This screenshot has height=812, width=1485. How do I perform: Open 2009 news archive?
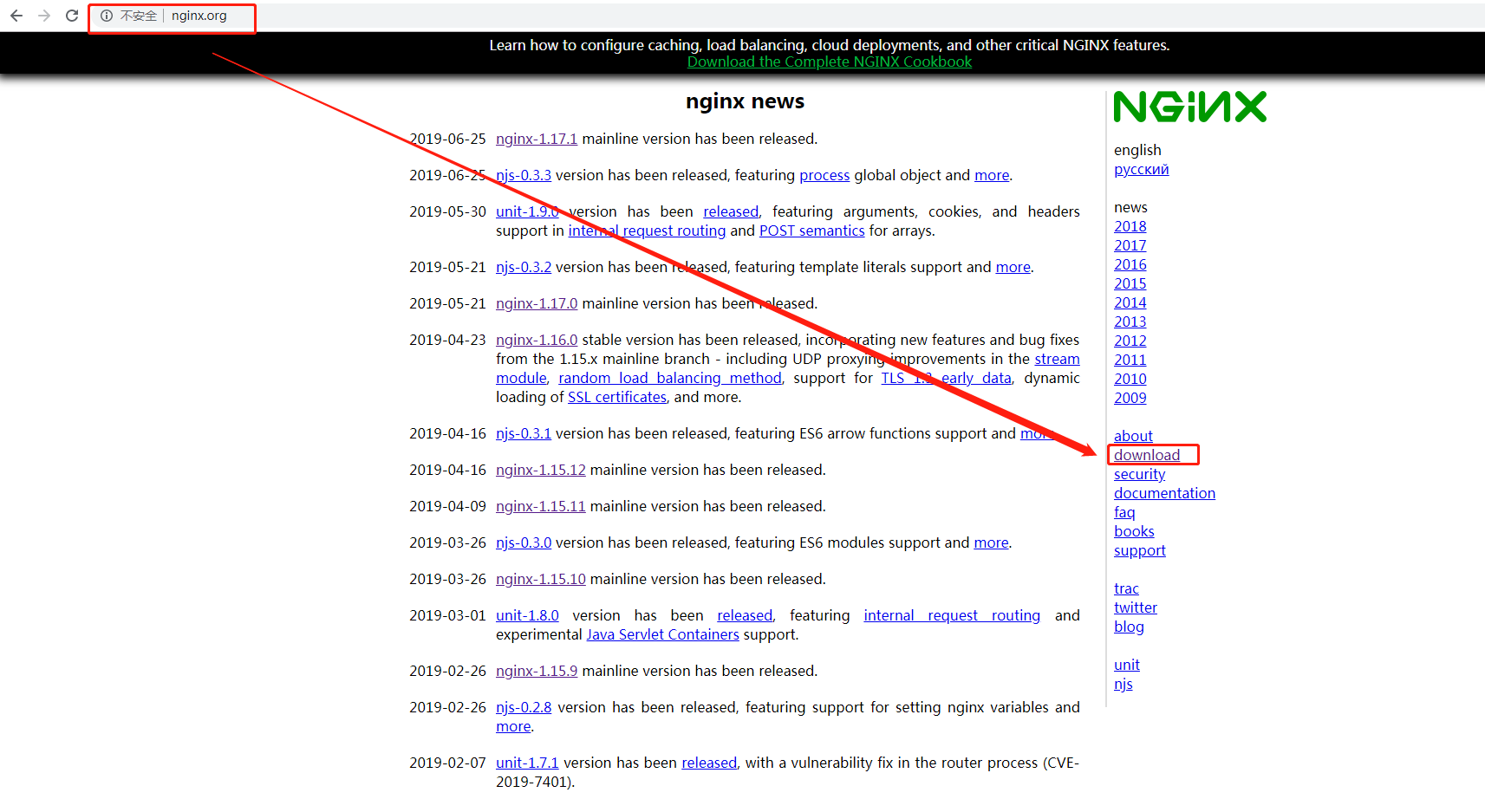tap(1130, 398)
